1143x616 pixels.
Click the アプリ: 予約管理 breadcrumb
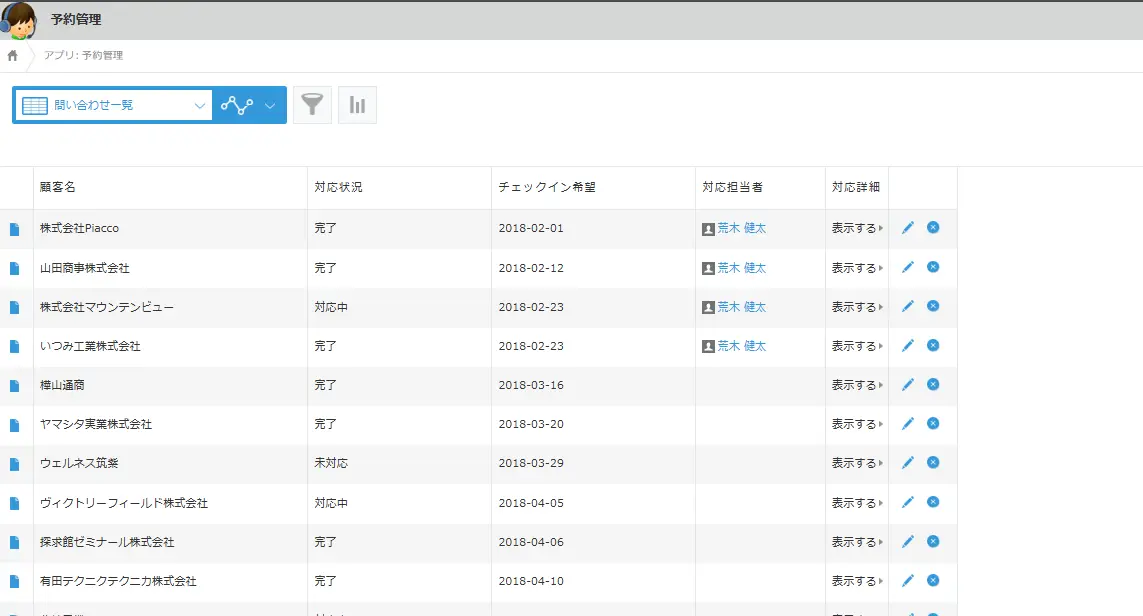83,56
